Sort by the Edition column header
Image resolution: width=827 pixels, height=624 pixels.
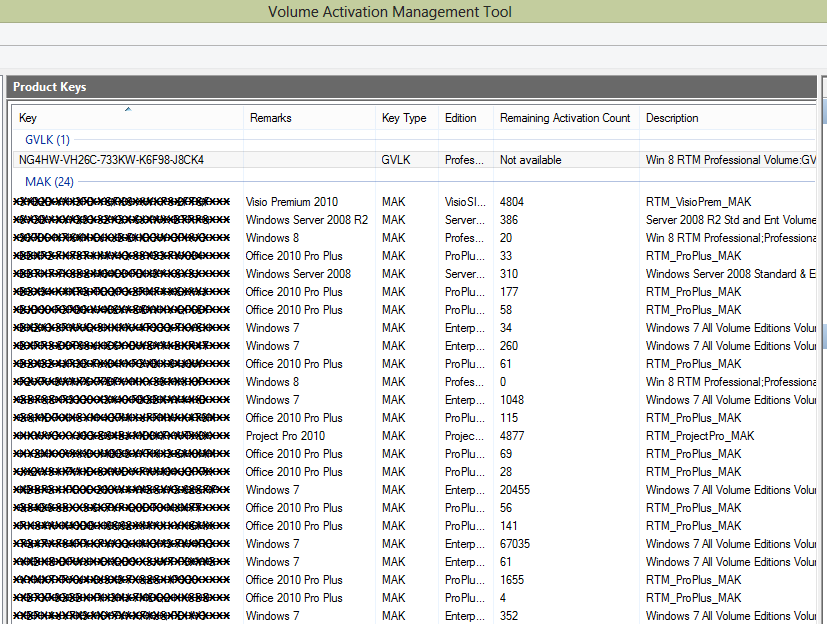click(466, 118)
